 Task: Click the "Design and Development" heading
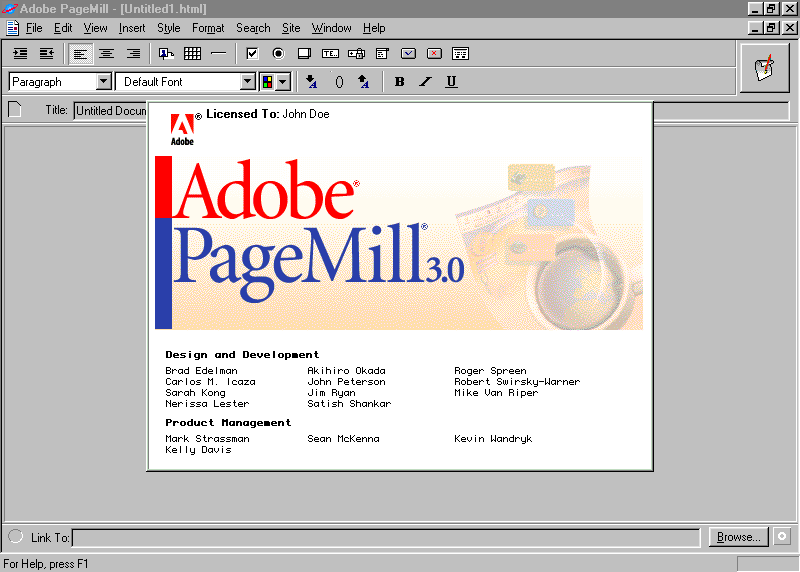242,355
